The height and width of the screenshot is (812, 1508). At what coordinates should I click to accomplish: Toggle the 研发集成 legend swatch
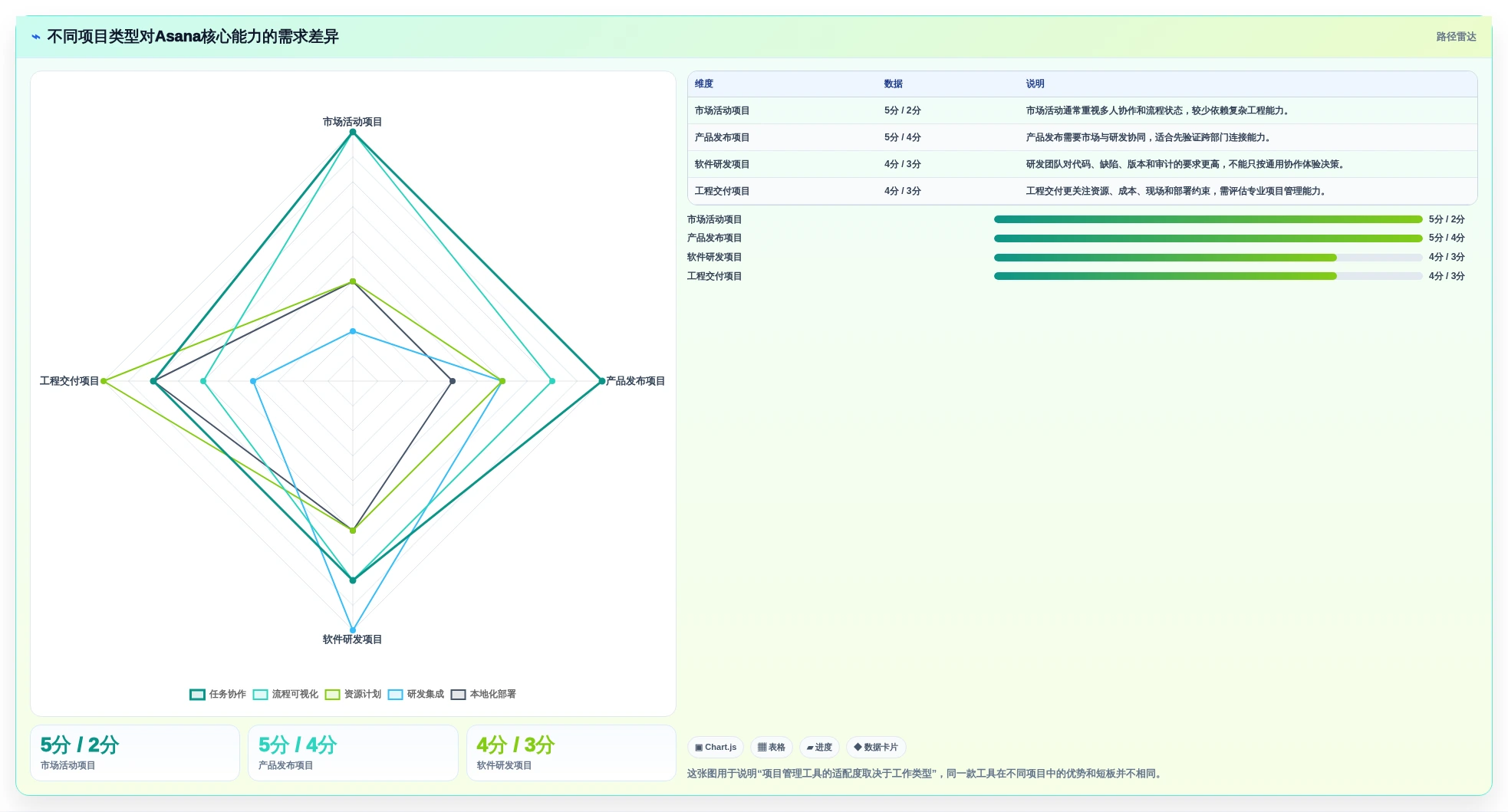click(x=395, y=695)
